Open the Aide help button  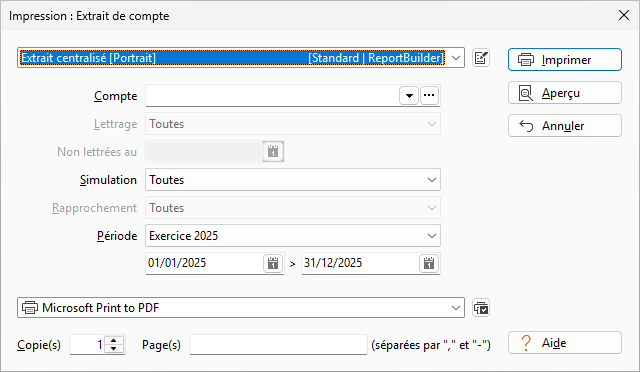[565, 343]
